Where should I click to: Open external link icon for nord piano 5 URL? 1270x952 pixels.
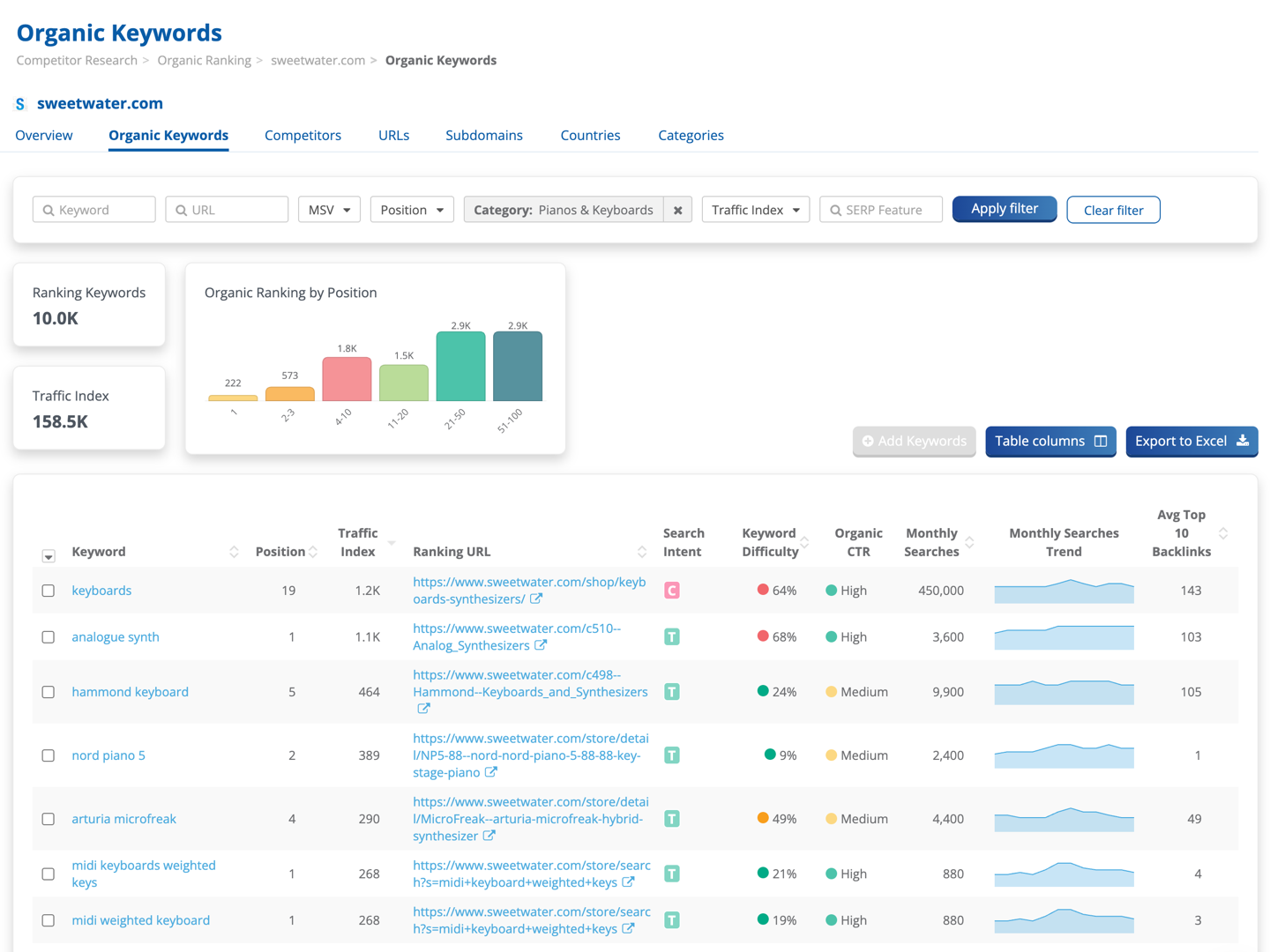click(491, 772)
